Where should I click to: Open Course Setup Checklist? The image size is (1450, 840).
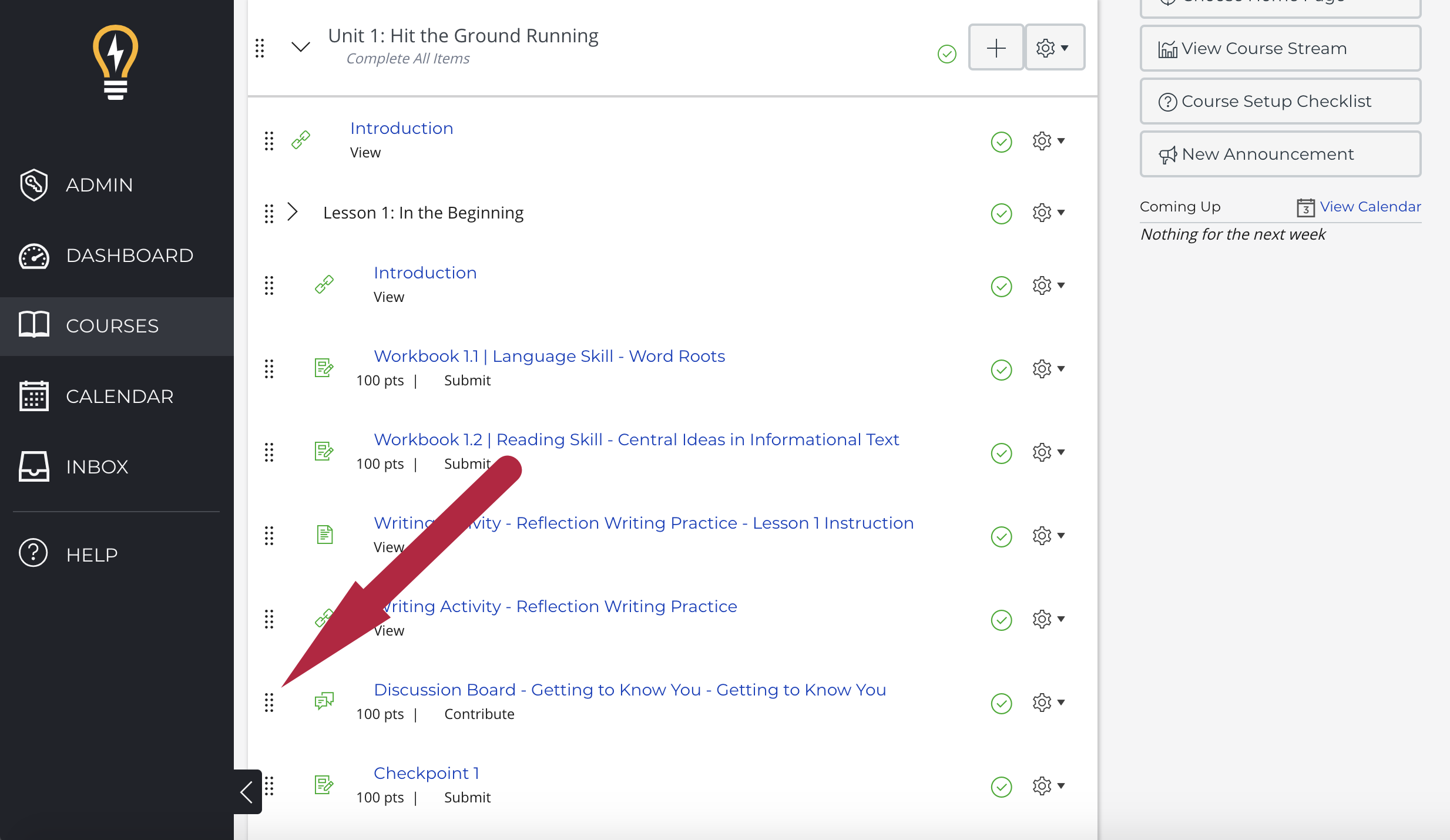coord(1280,101)
